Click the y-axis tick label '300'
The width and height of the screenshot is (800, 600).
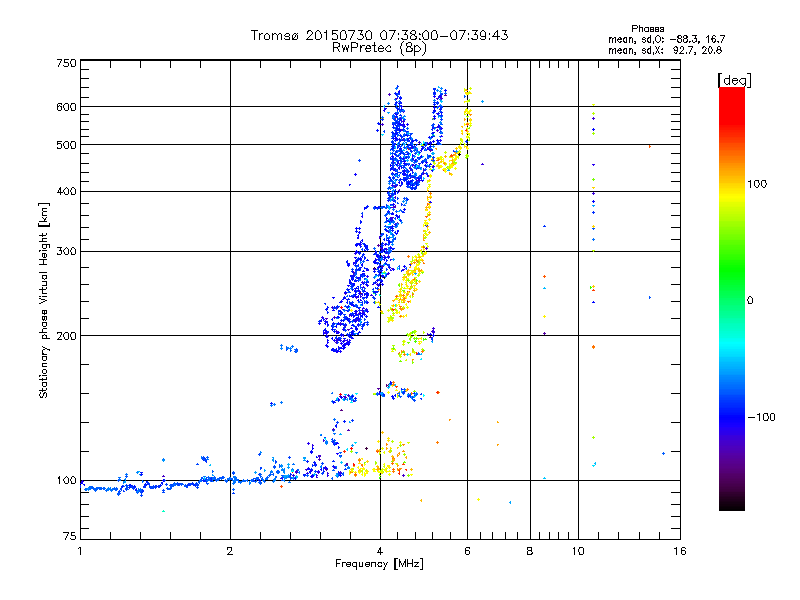tap(66, 252)
